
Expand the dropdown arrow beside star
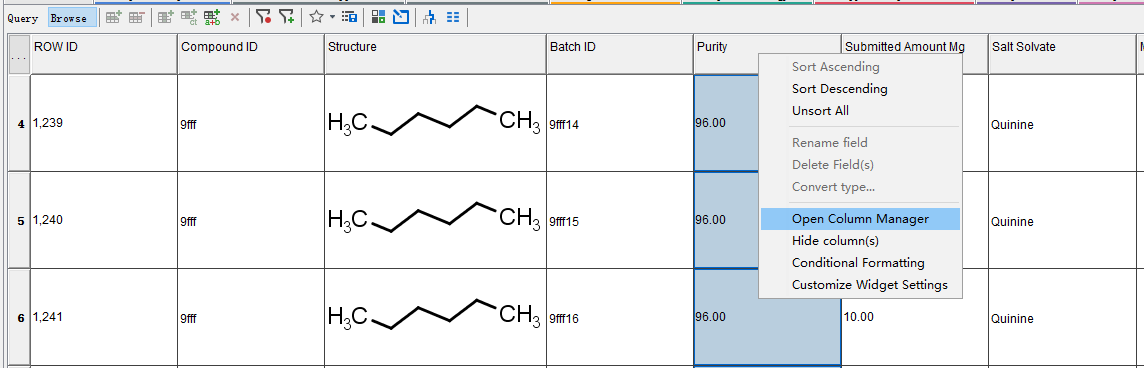tap(333, 17)
